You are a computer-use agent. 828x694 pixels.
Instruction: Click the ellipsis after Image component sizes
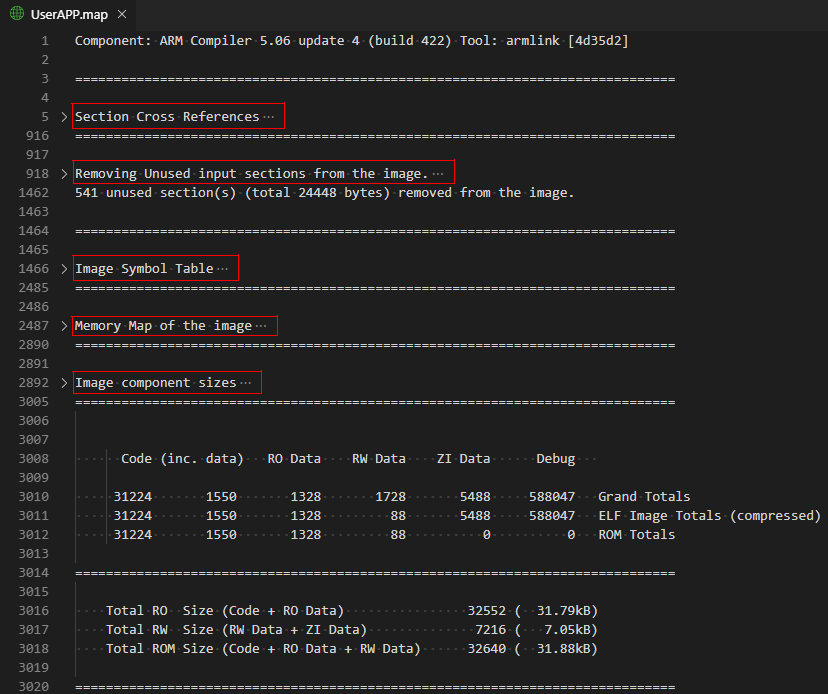pos(246,383)
